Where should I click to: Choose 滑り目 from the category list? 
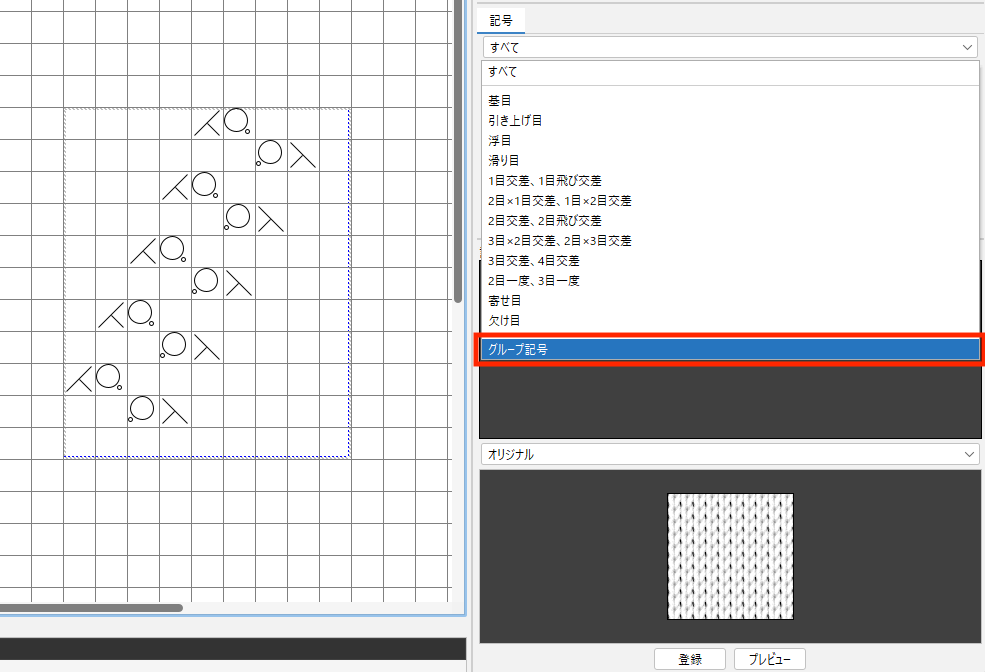730,161
